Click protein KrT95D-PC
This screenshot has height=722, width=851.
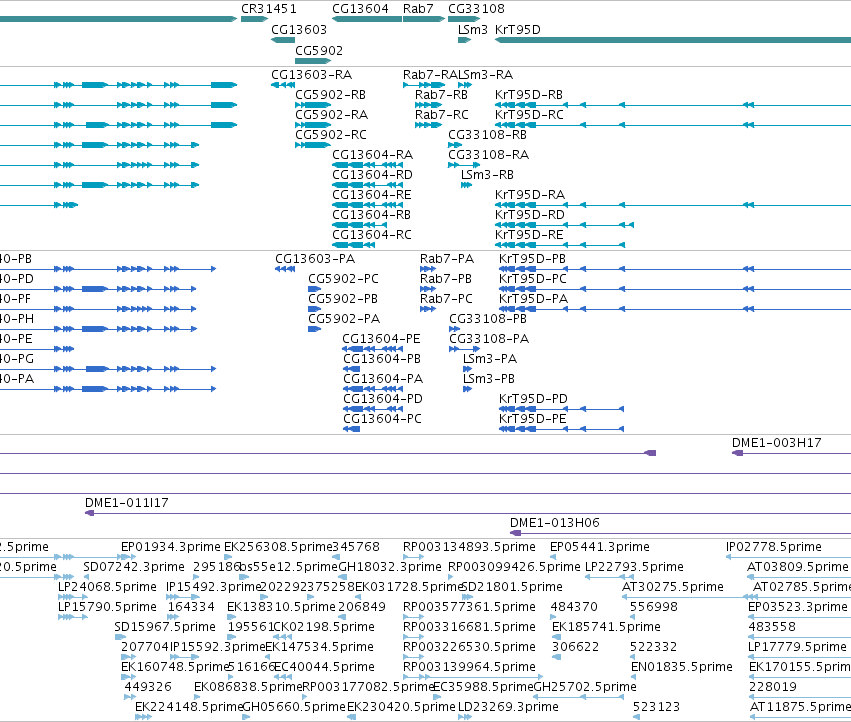(533, 279)
